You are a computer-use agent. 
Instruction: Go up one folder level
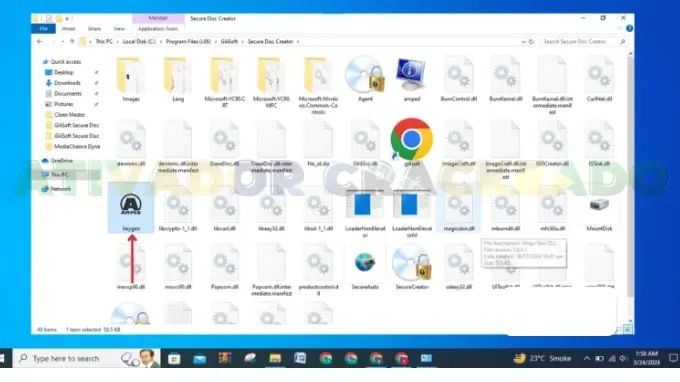pos(72,42)
